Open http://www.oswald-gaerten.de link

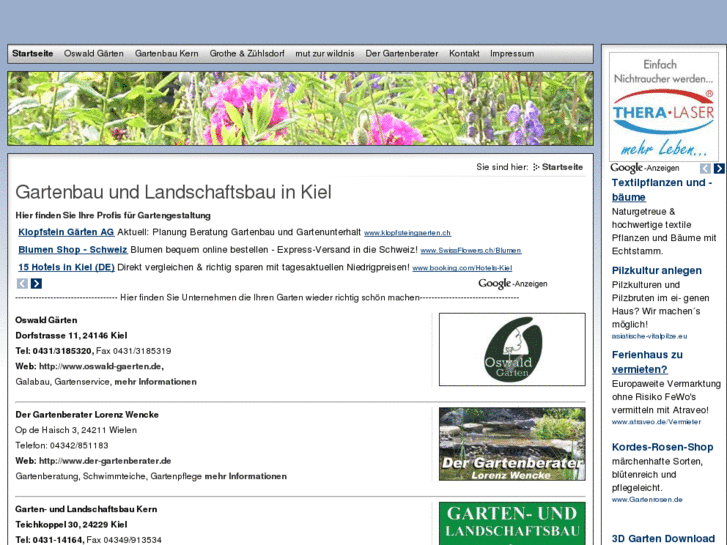tap(101, 366)
